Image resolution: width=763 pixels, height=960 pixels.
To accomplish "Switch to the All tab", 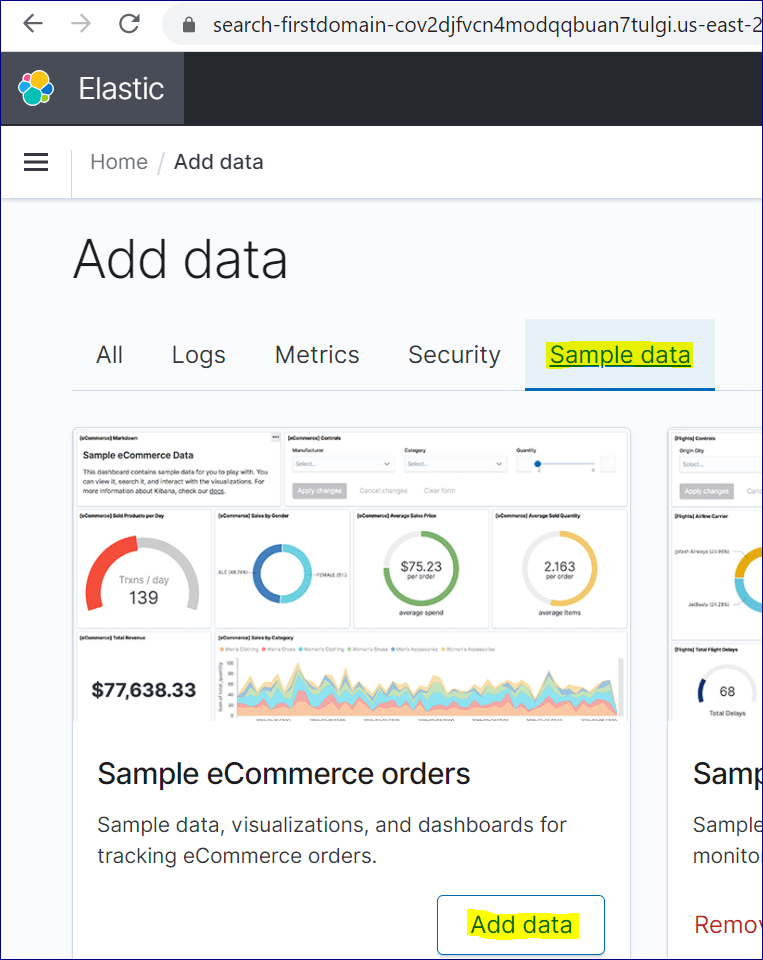I will 110,355.
